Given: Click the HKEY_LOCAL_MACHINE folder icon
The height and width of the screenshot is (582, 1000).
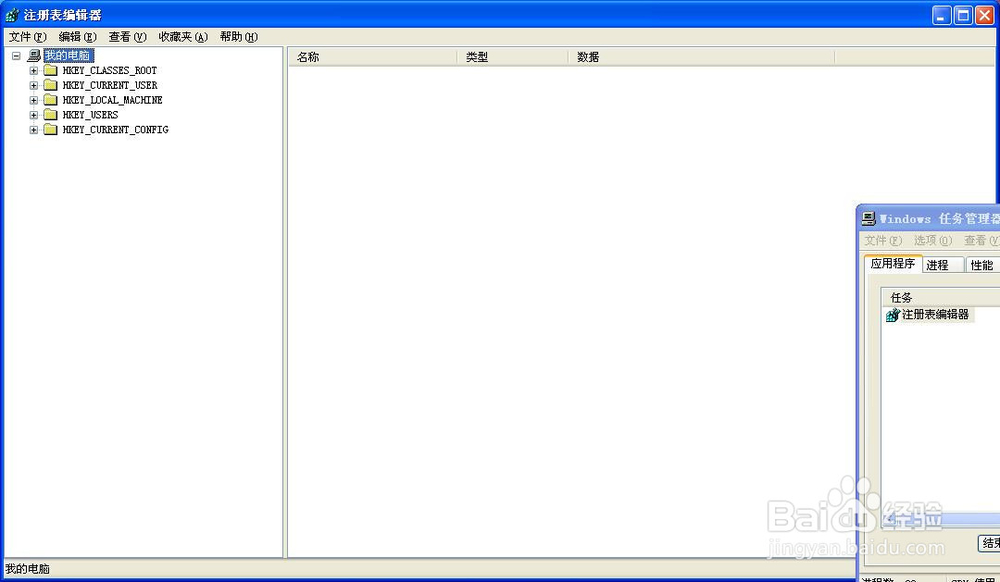Looking at the screenshot, I should [50, 99].
